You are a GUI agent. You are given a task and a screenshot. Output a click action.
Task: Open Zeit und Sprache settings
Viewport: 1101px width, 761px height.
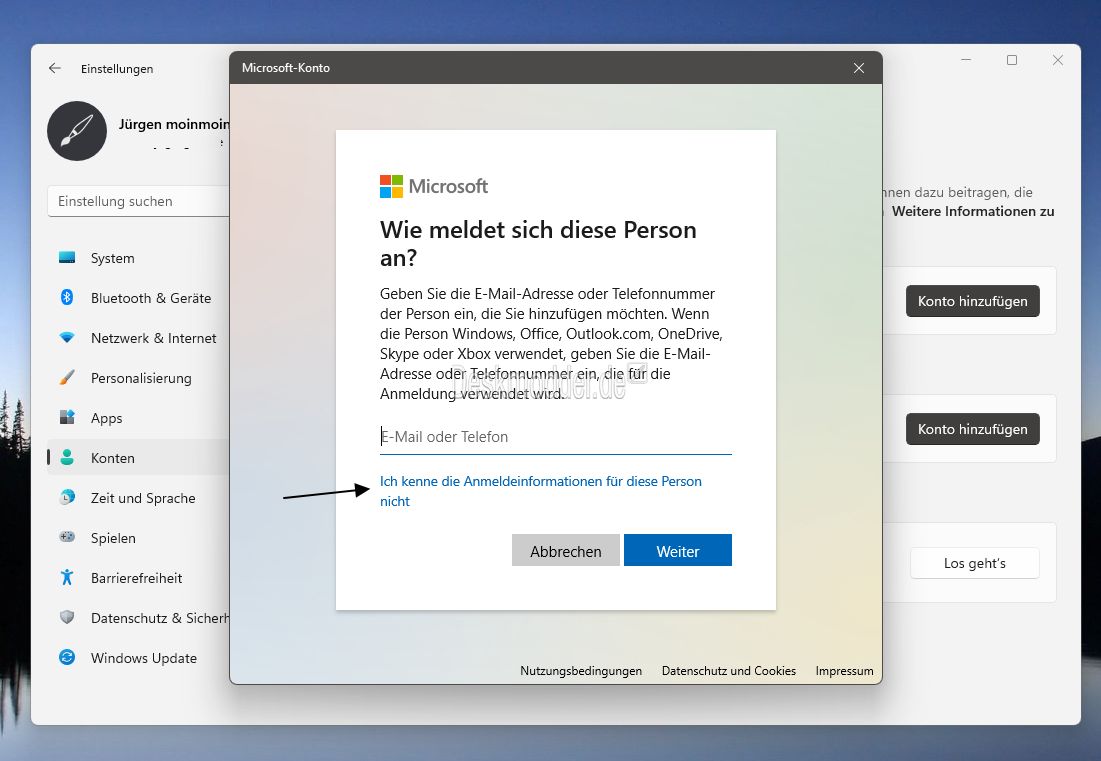click(x=138, y=498)
